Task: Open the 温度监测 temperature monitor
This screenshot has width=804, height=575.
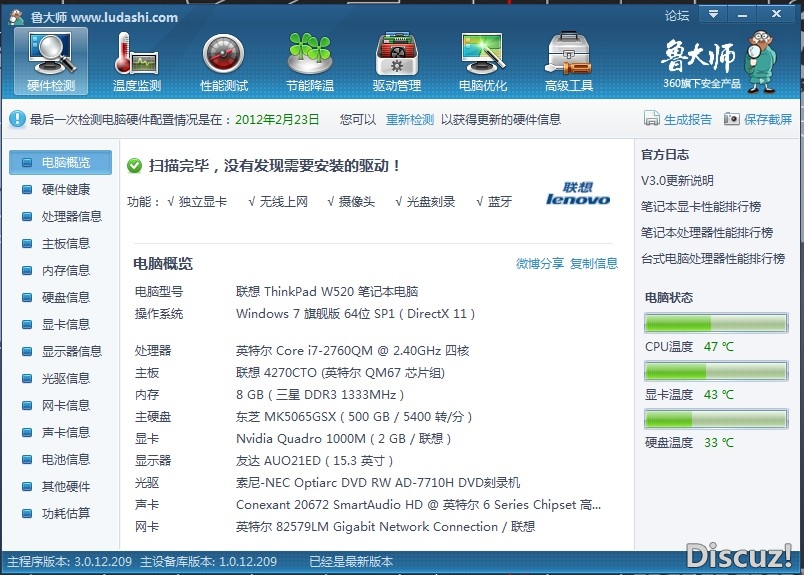Action: tap(137, 61)
